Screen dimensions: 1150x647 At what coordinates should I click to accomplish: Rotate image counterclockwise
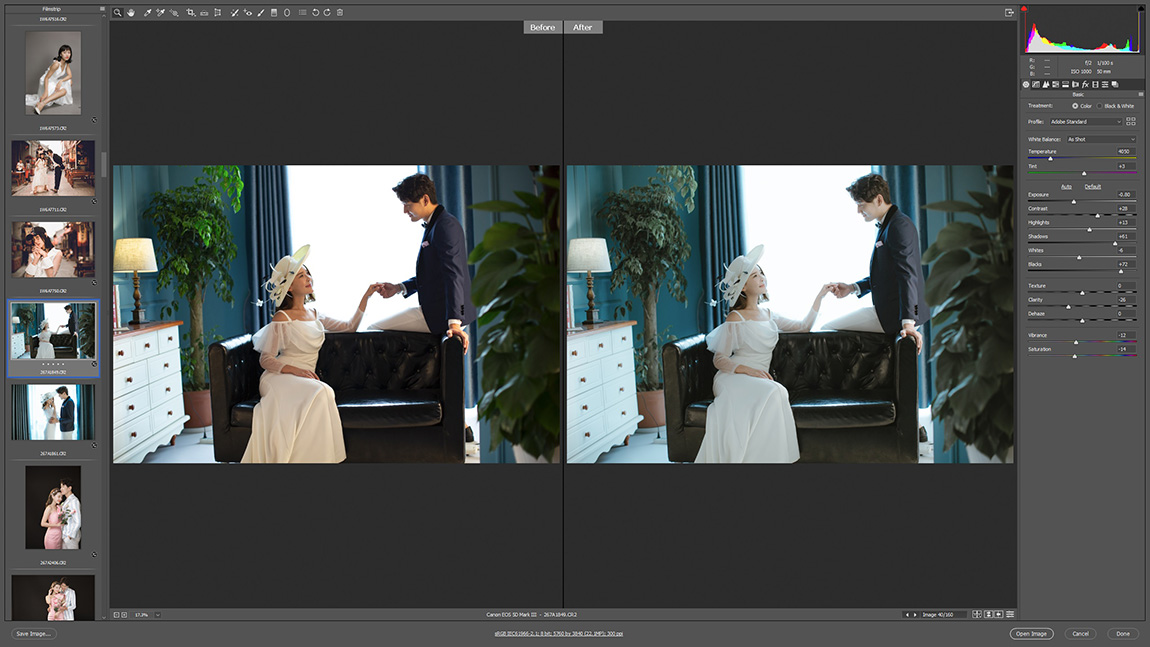click(x=315, y=12)
